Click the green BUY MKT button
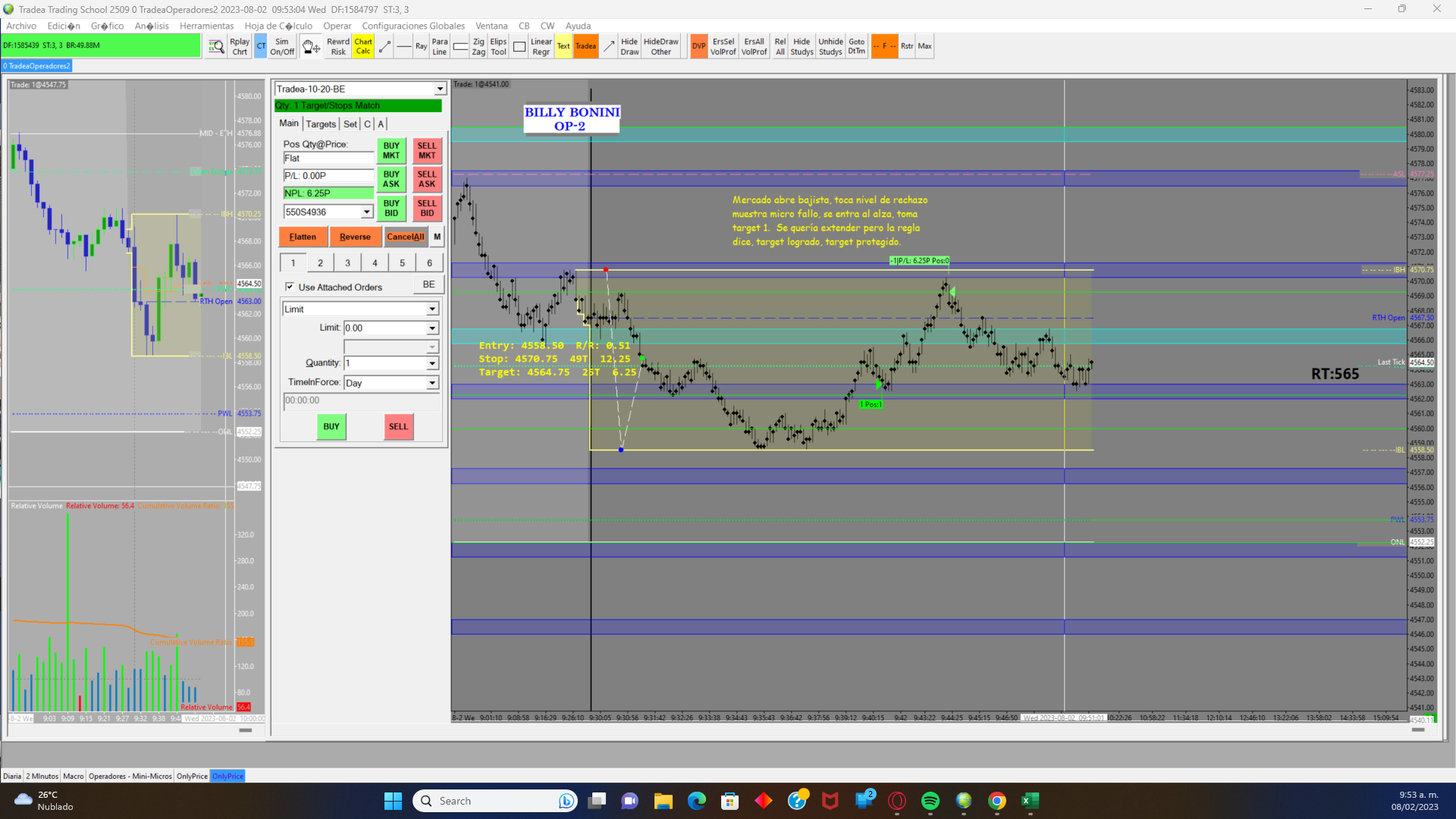 pos(391,151)
